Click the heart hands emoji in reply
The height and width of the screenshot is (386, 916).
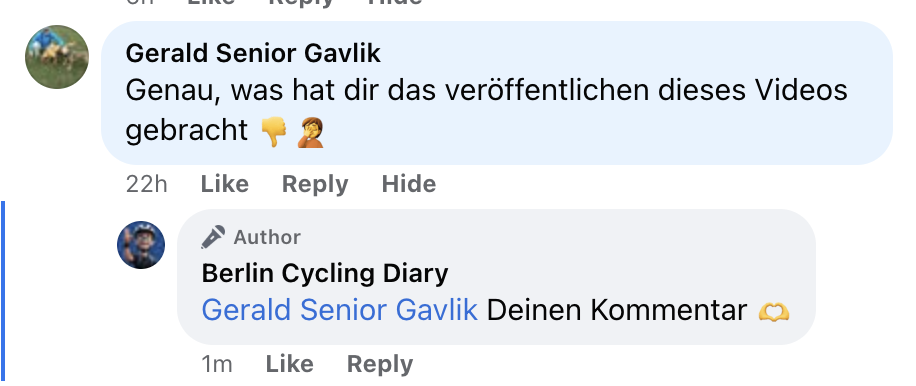coord(774,311)
